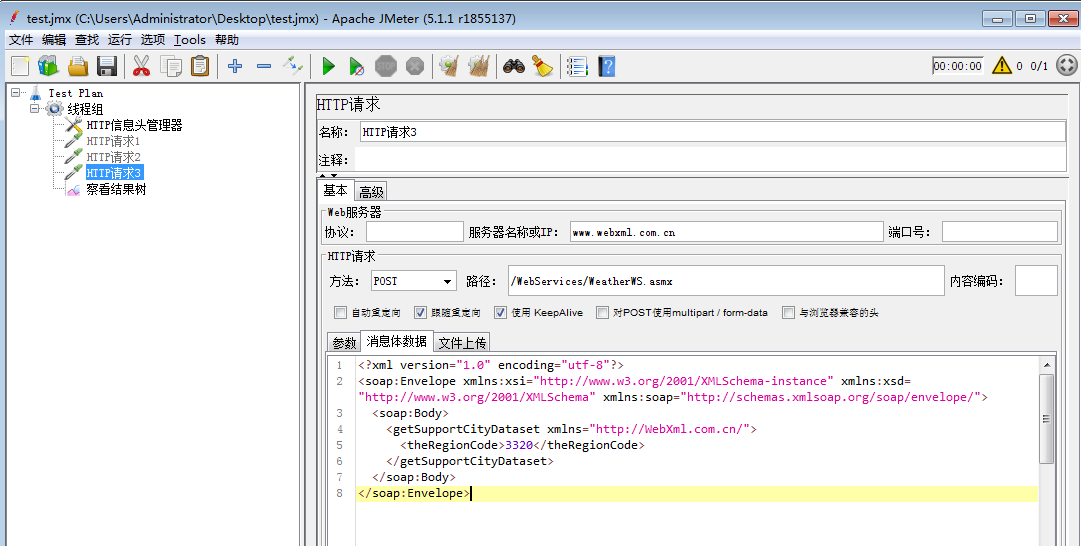Click the running status indicator icon
The image size is (1081, 546).
pyautogui.click(x=1067, y=65)
